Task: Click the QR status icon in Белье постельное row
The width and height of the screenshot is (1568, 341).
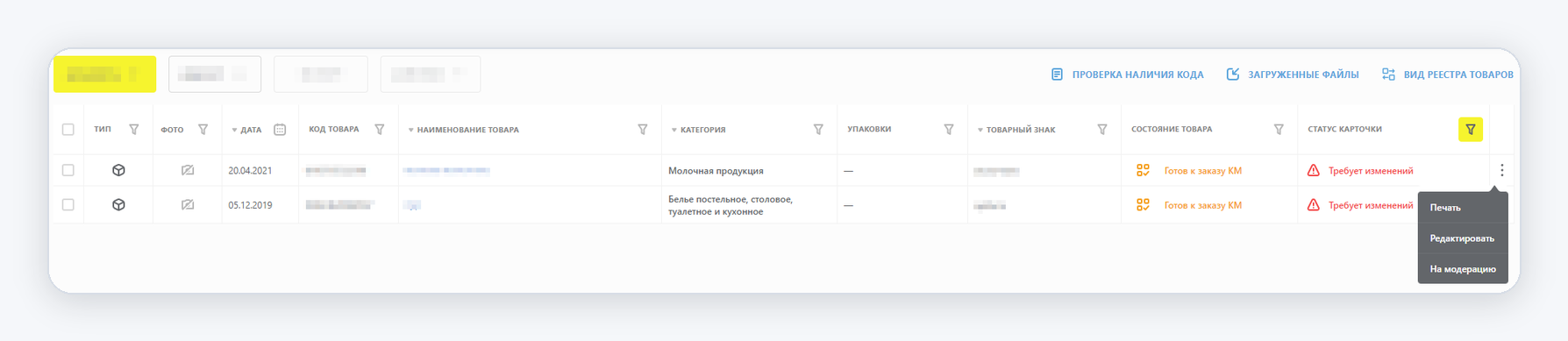Action: [x=1143, y=204]
